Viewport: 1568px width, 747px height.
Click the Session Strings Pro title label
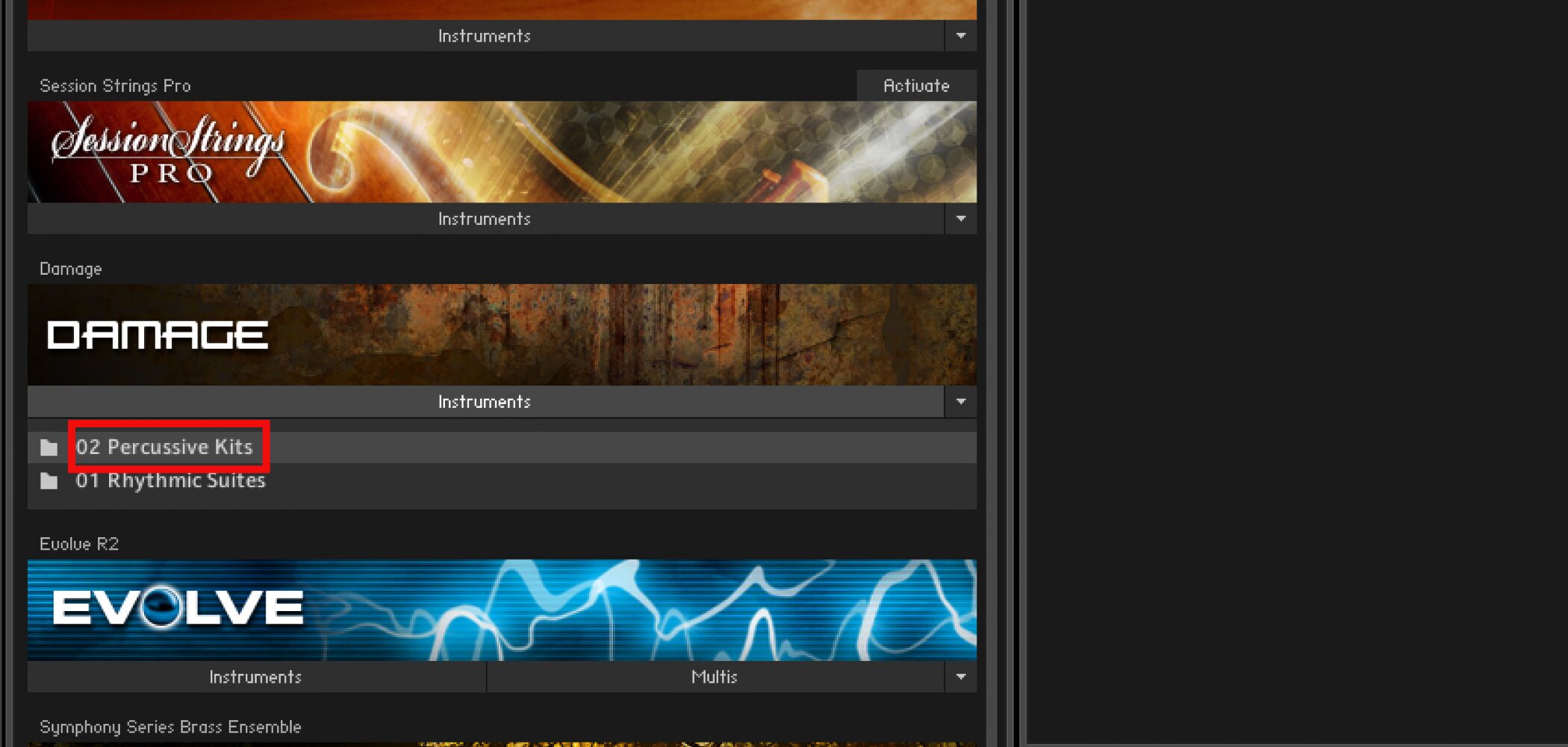pos(115,86)
